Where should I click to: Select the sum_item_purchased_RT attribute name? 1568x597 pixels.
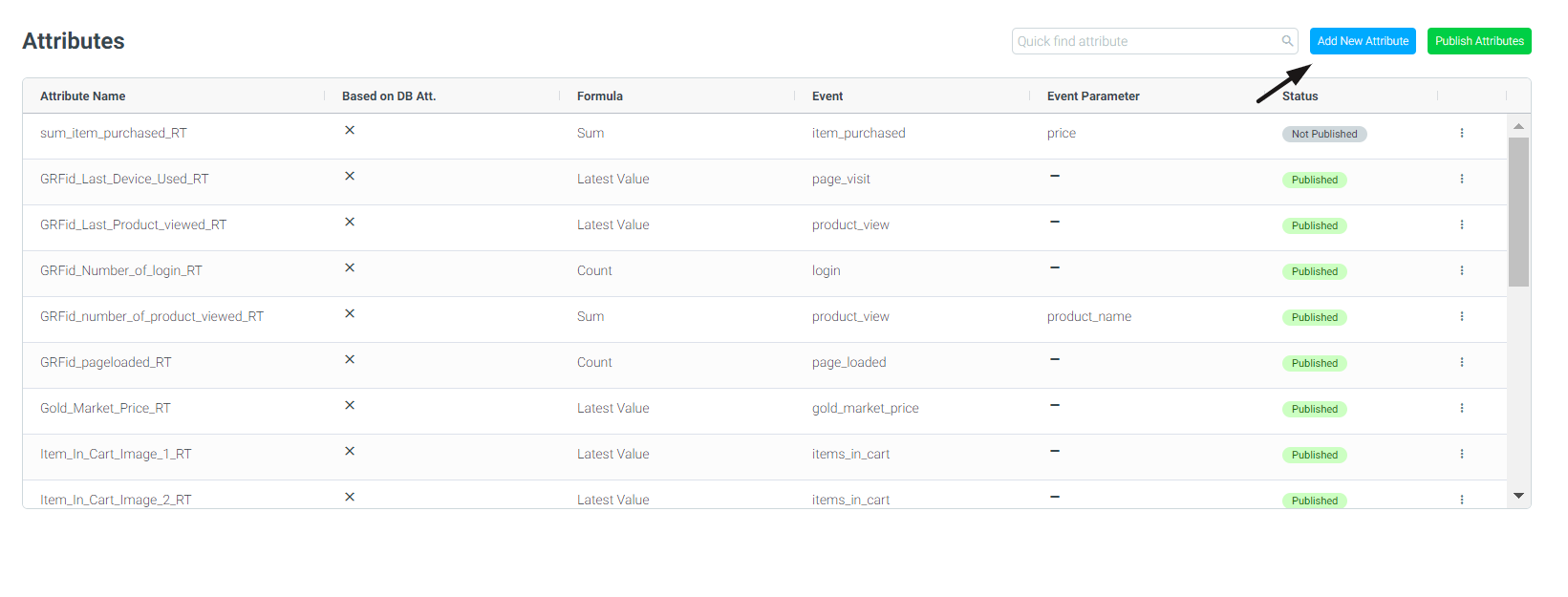[x=114, y=133]
